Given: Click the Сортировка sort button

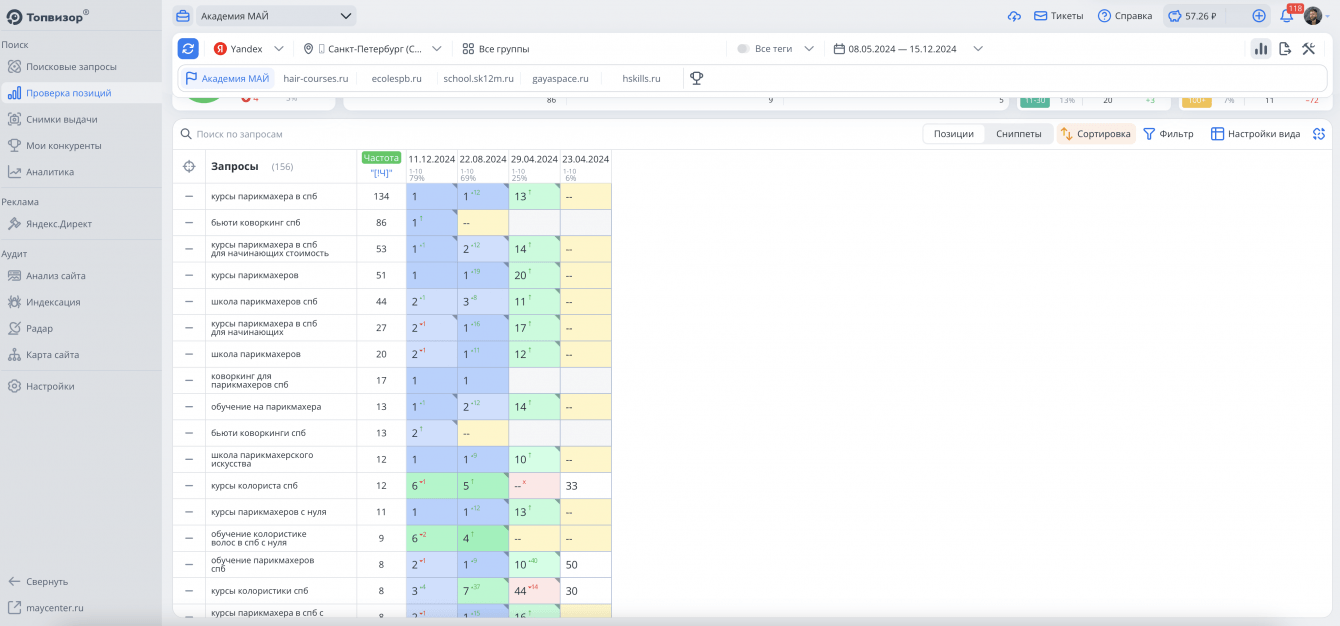Looking at the screenshot, I should coord(1096,134).
